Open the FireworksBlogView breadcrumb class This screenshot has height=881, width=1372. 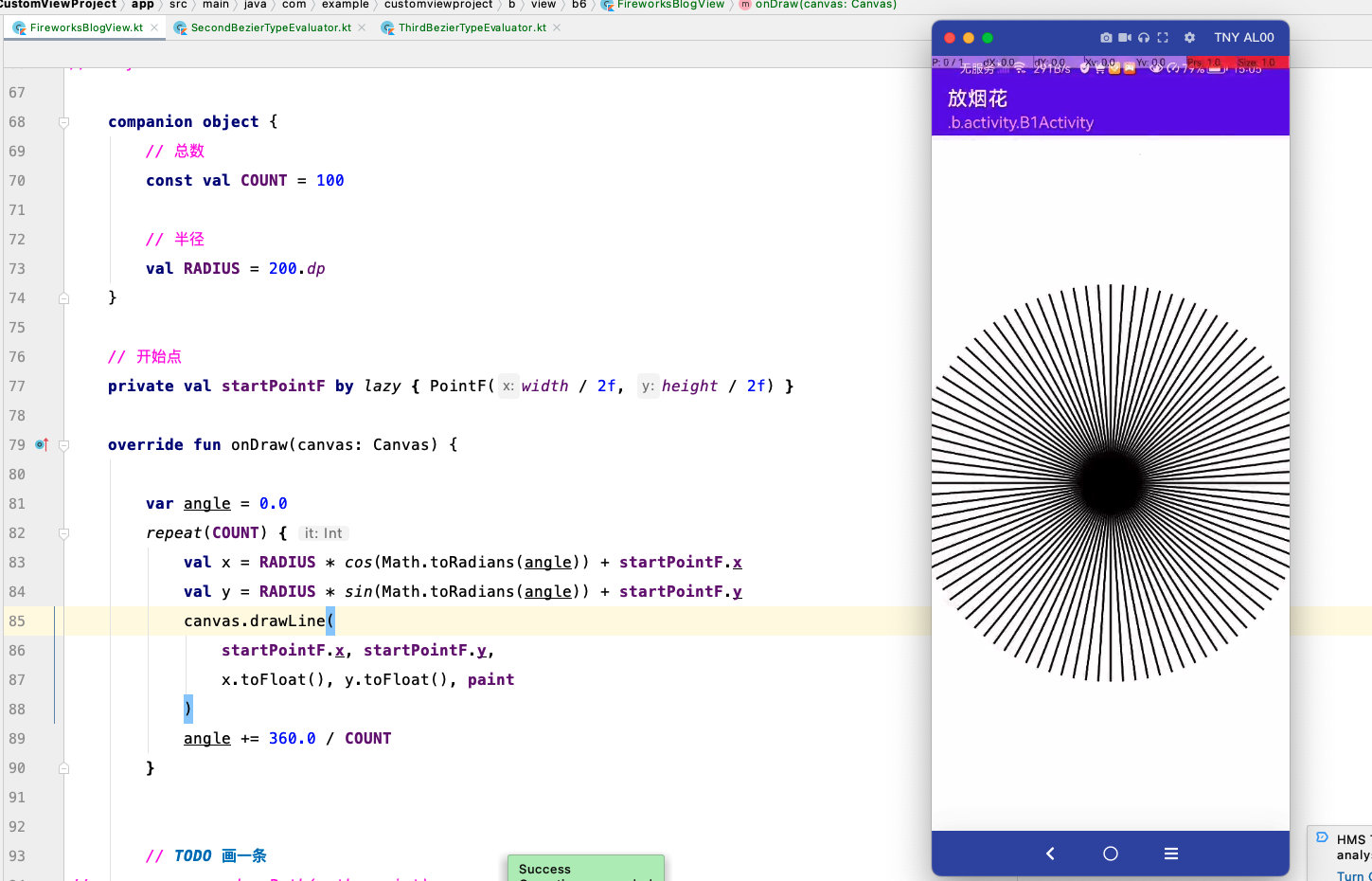coord(670,5)
